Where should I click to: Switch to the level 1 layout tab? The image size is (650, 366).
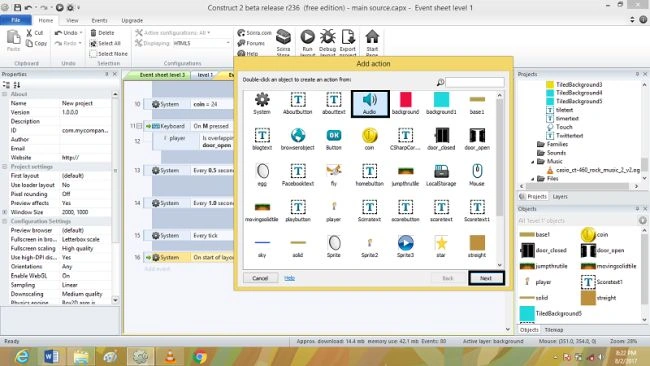tap(205, 75)
